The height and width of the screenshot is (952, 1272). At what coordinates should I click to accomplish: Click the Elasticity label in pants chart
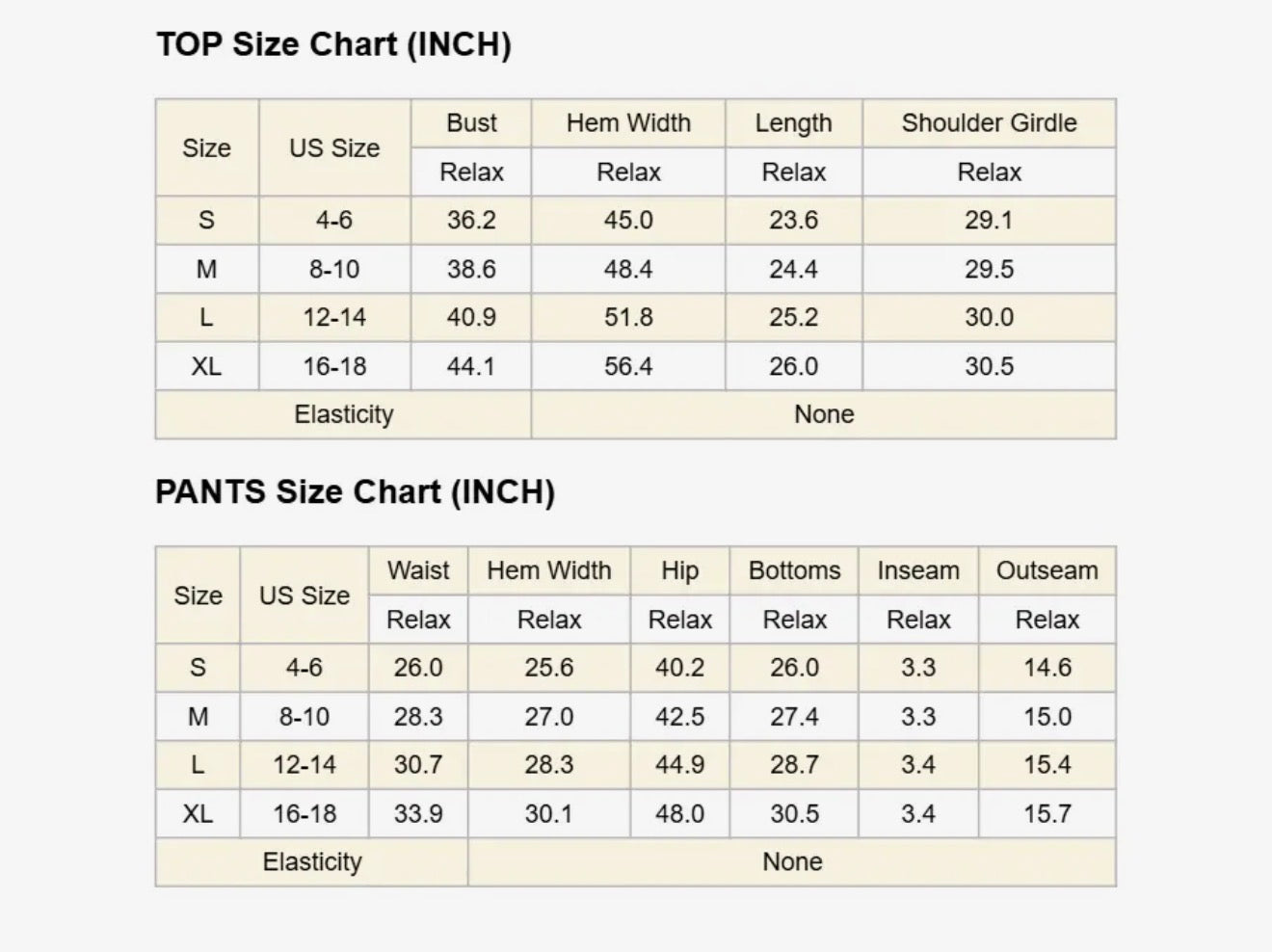coord(312,861)
